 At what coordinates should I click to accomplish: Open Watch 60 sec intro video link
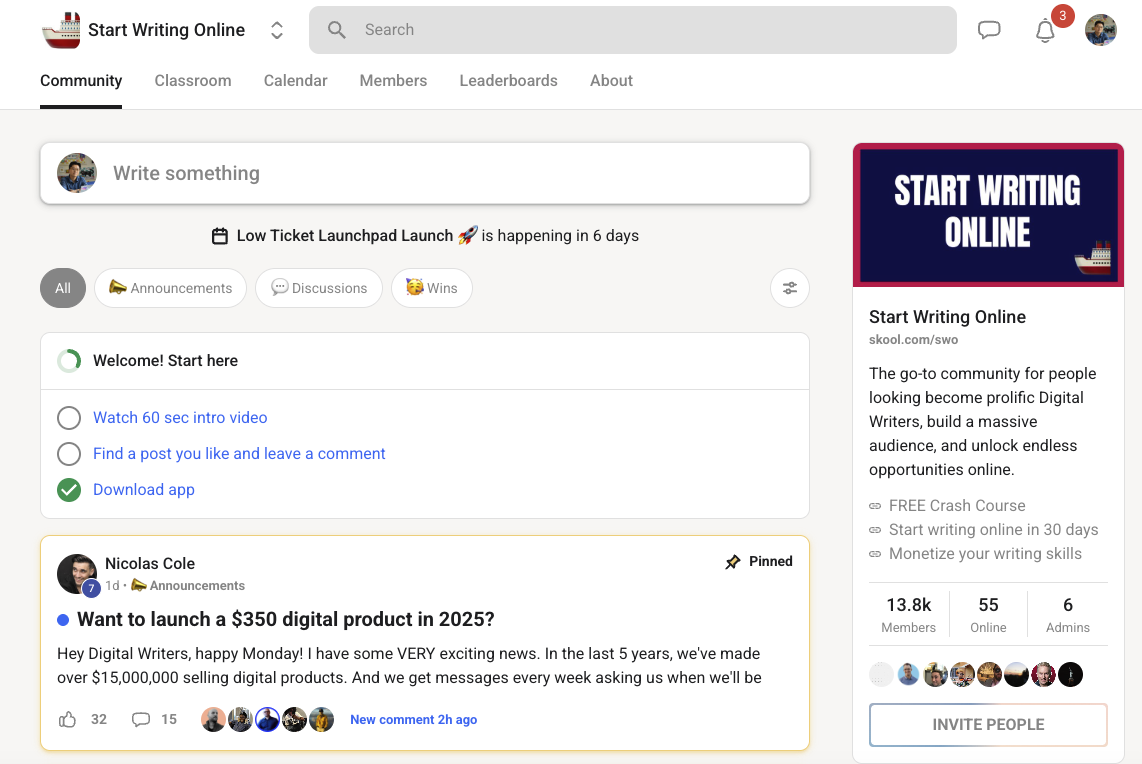click(x=180, y=417)
